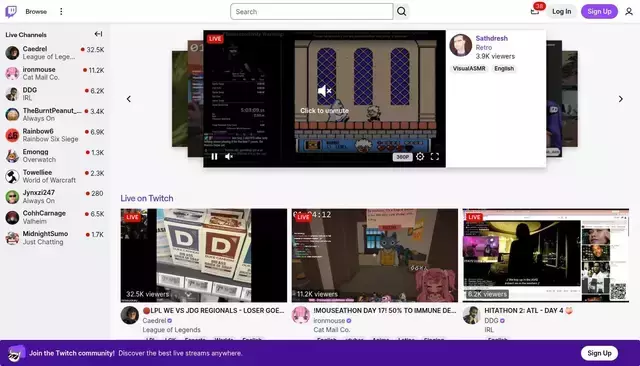Open Caedrel's avatar below the LPL stream
Screen dimensions: 640x366
[x=130, y=315]
